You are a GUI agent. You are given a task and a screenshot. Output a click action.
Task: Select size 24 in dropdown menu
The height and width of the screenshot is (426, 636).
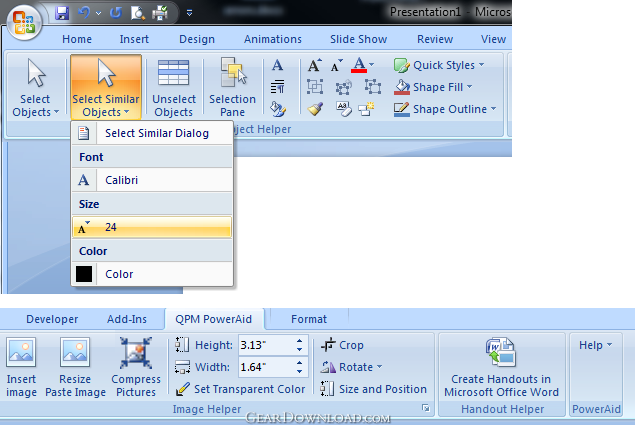coord(152,227)
